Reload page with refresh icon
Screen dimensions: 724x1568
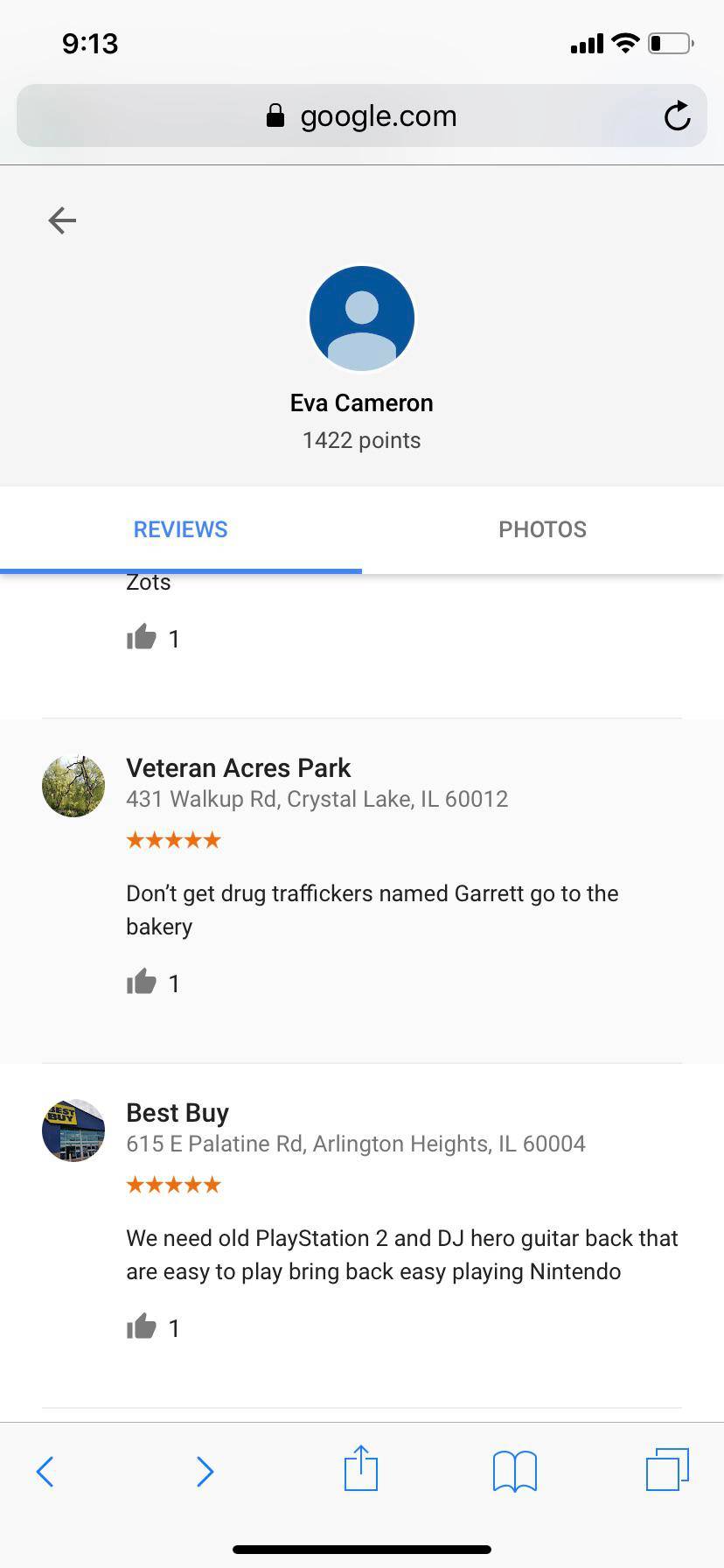(x=677, y=115)
